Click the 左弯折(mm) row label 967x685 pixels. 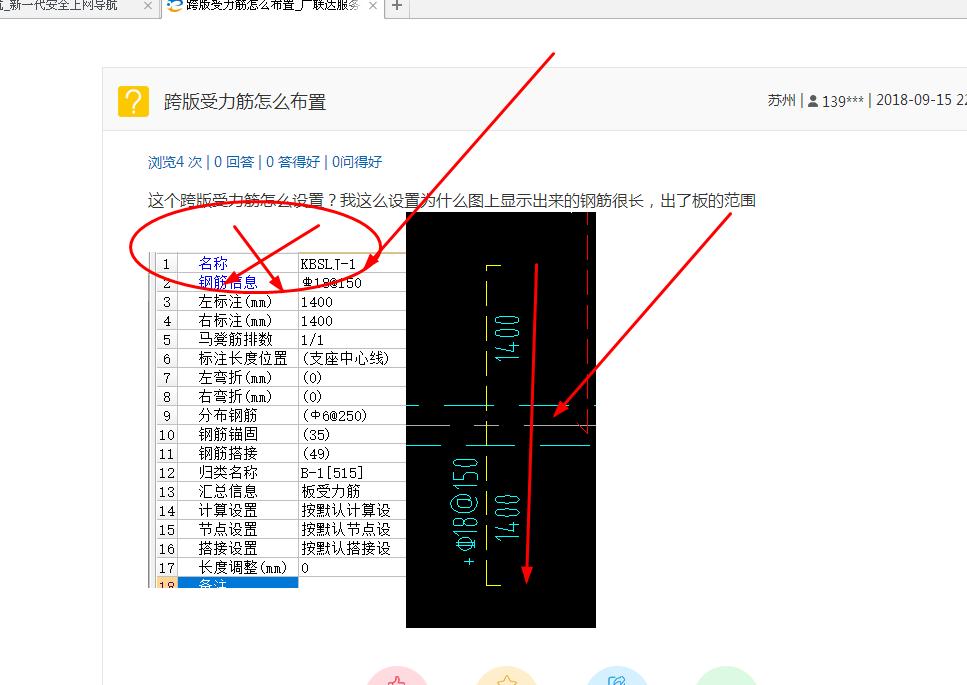pos(235,377)
